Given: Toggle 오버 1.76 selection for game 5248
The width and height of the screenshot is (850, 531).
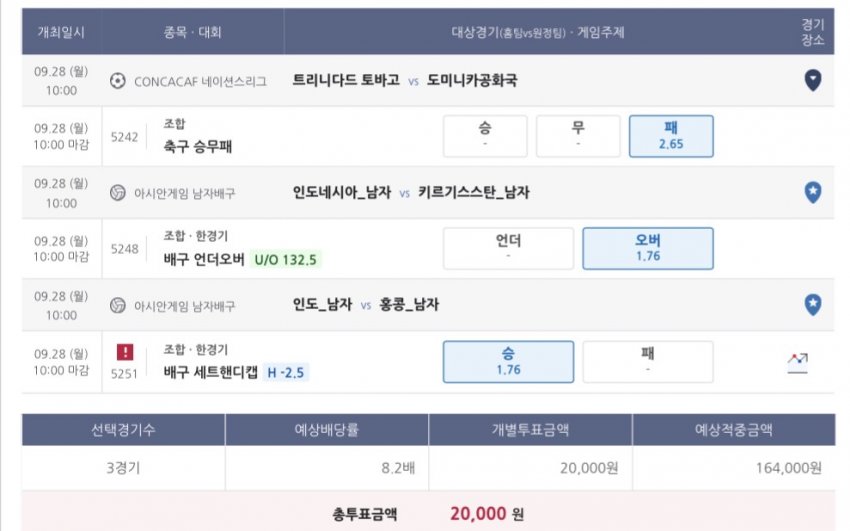Looking at the screenshot, I should (648, 249).
